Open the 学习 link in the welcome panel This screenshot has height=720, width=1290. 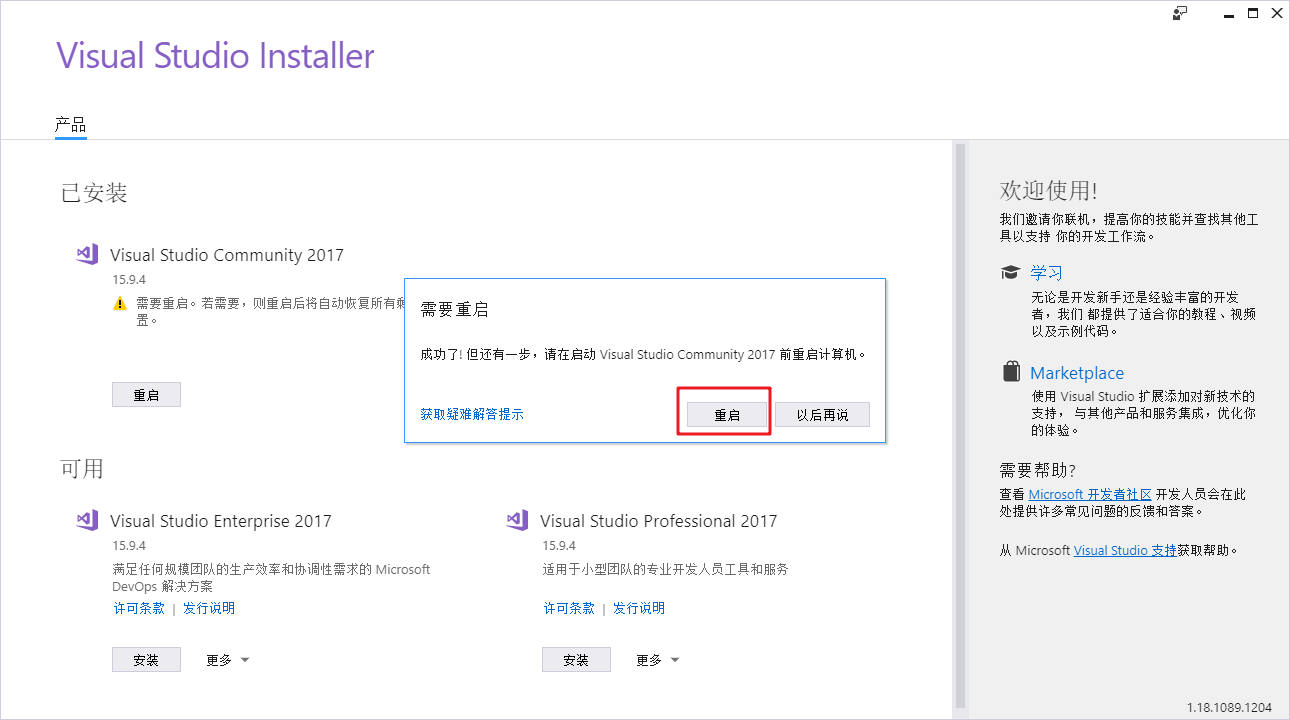[x=1046, y=273]
